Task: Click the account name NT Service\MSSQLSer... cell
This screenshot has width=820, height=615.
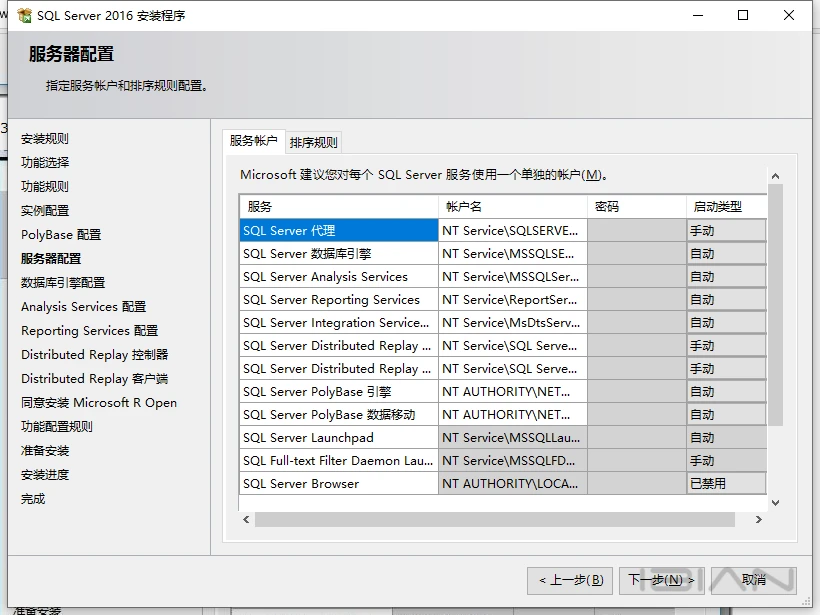Action: 512,277
